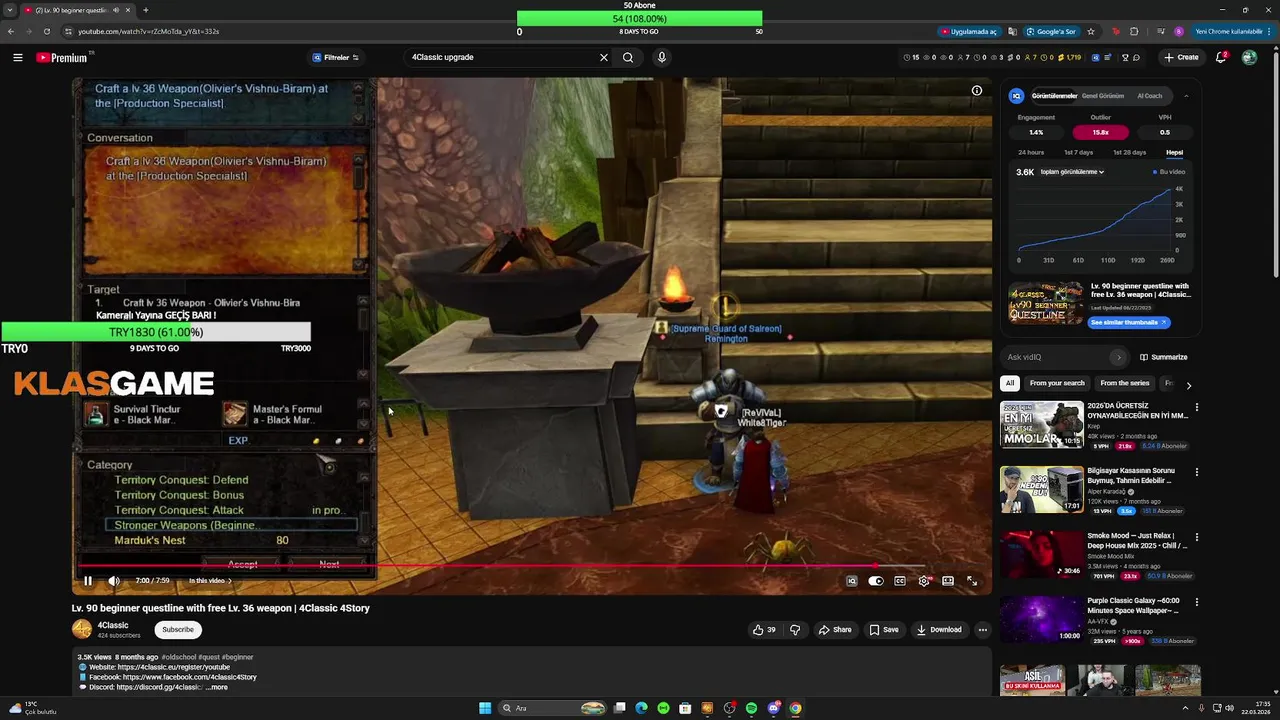Open the Filtreler filter dropdown
This screenshot has height=720, width=1280.
(x=335, y=58)
